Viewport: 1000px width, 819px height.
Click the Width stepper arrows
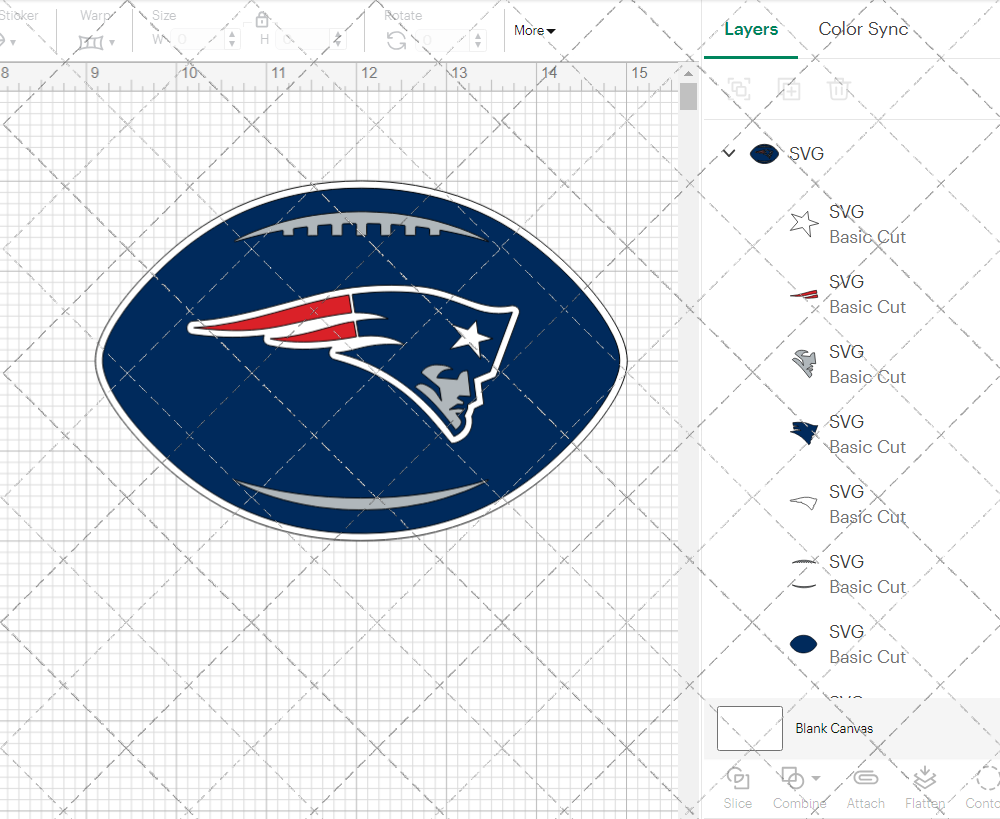coord(232,40)
